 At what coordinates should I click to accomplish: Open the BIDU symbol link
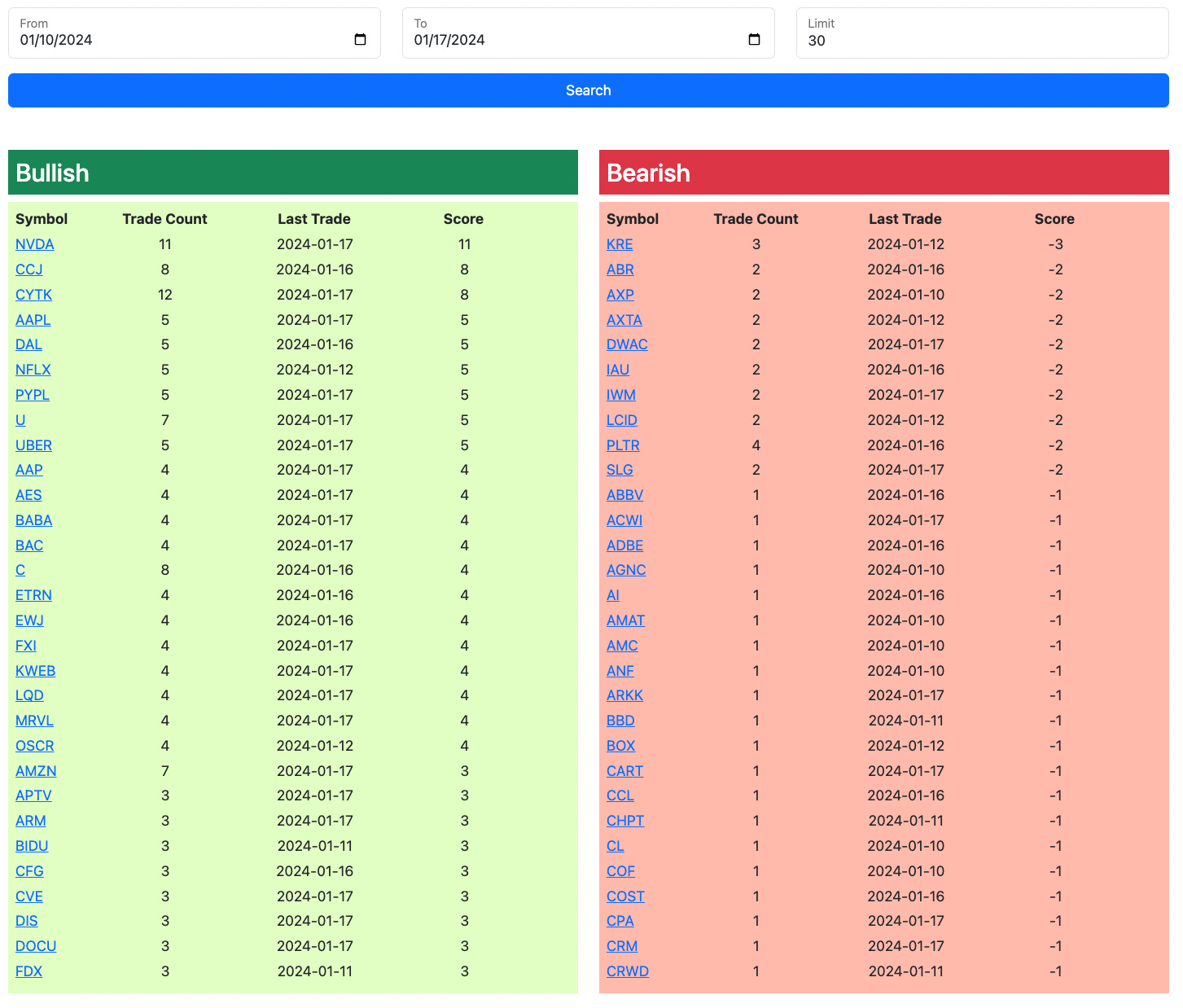pyautogui.click(x=32, y=846)
